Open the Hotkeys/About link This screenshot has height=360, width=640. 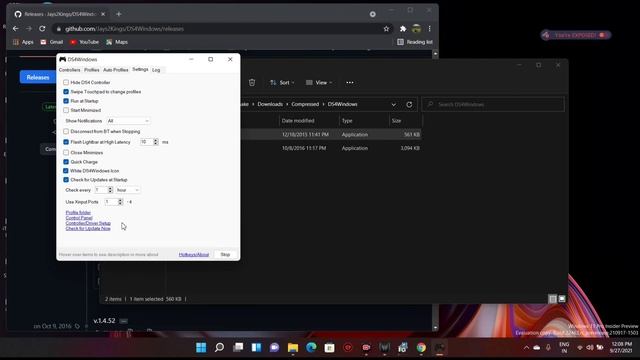194,255
